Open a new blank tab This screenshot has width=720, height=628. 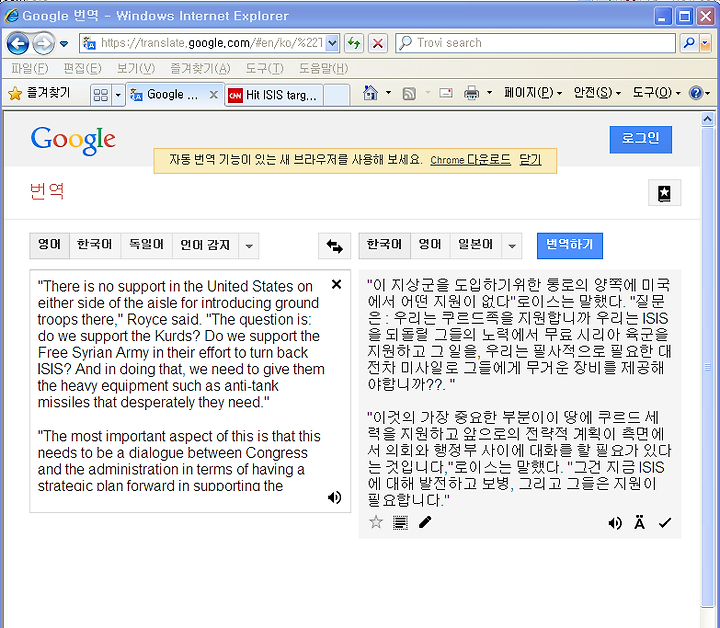[336, 95]
